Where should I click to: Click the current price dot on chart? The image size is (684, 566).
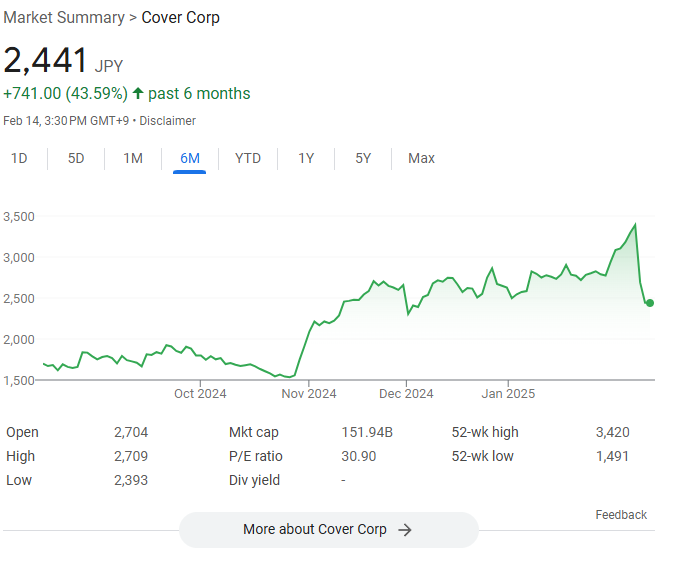coord(649,303)
